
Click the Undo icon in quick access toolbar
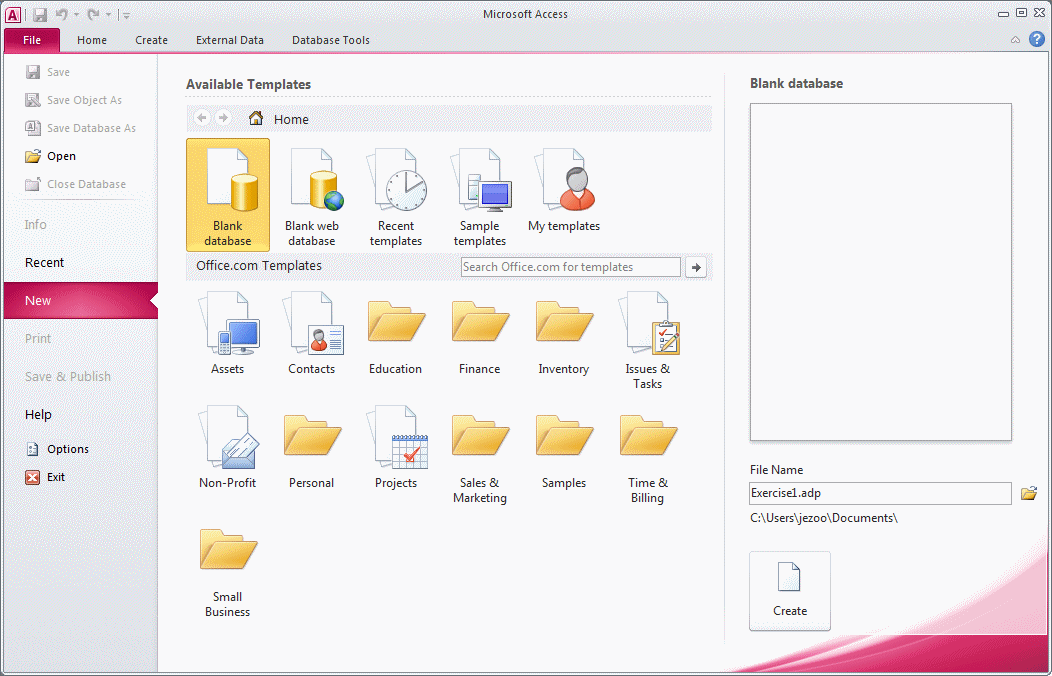[x=61, y=15]
